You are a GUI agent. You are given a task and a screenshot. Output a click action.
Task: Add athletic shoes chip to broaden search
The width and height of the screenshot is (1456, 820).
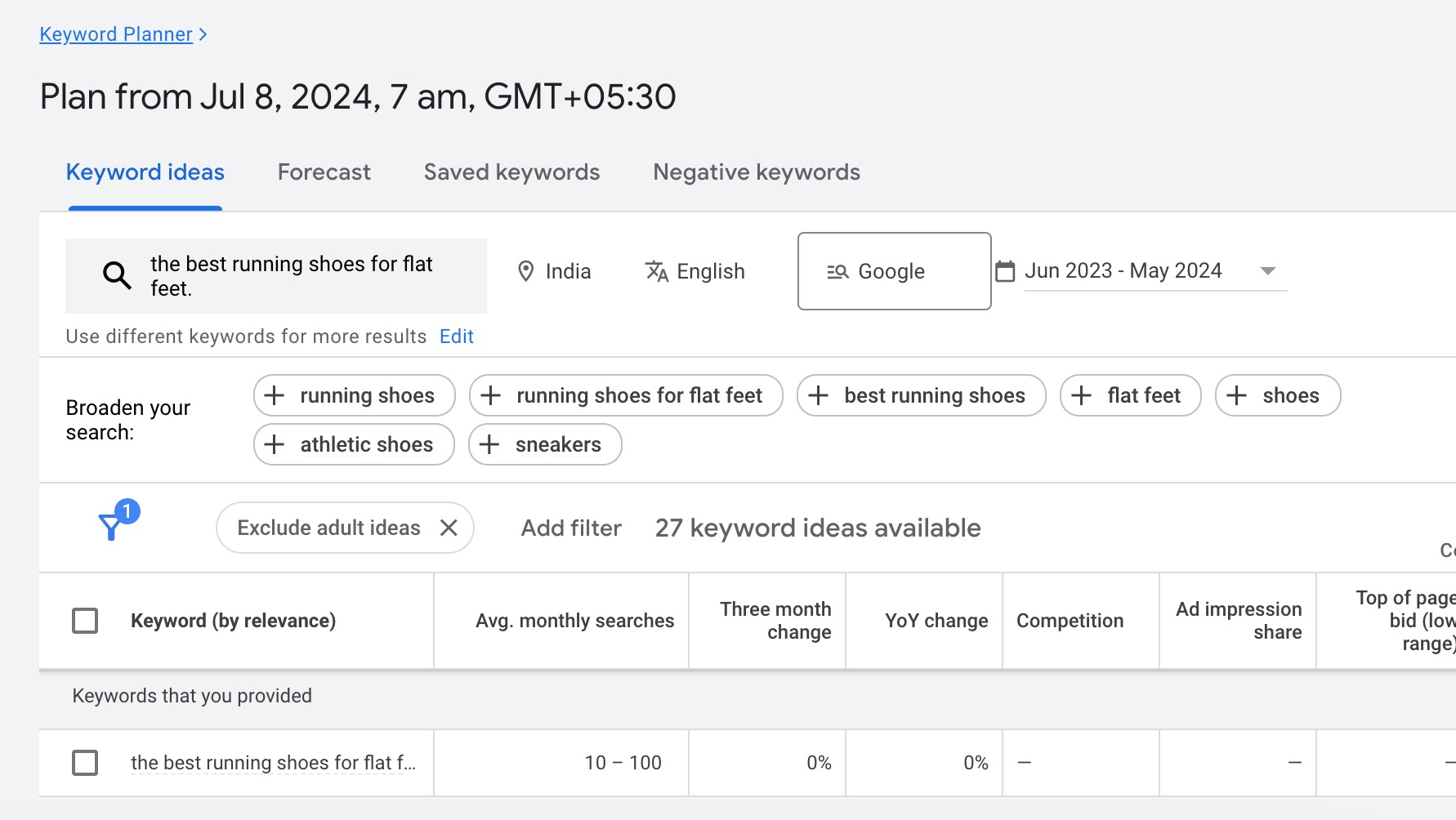(354, 444)
